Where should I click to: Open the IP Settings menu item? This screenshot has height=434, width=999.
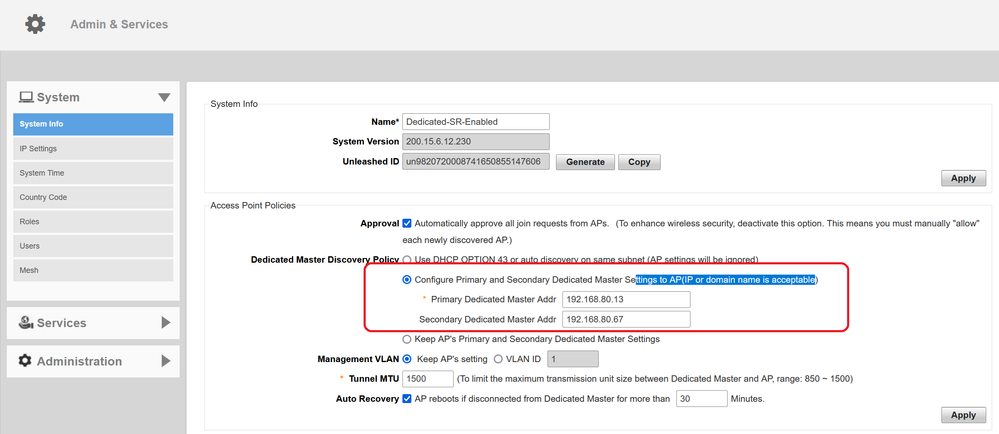[92, 149]
